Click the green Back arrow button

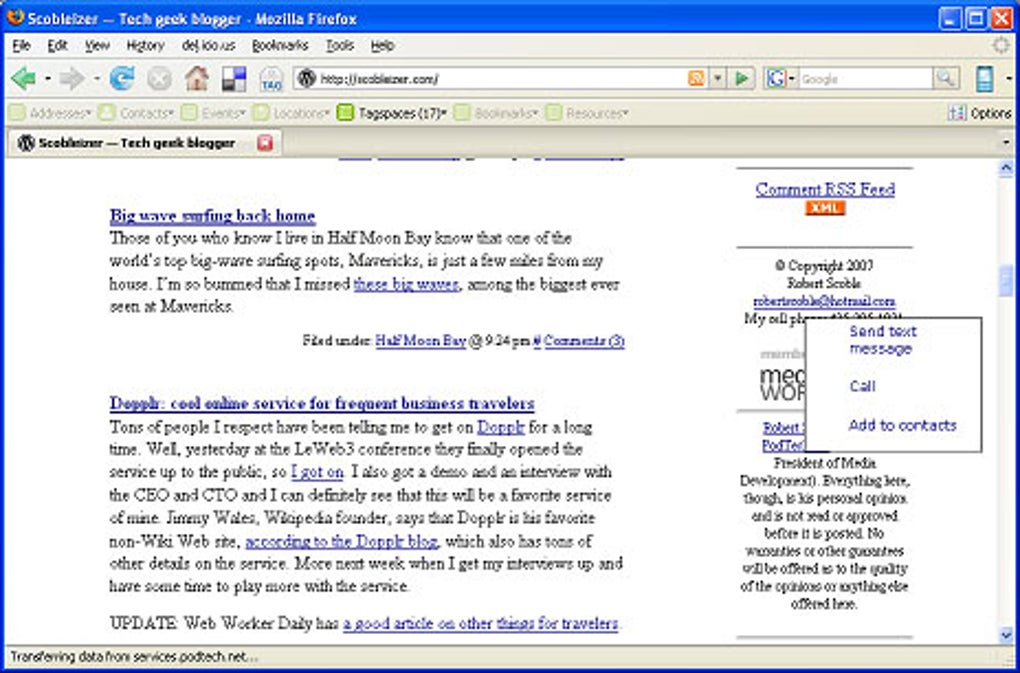tap(23, 79)
